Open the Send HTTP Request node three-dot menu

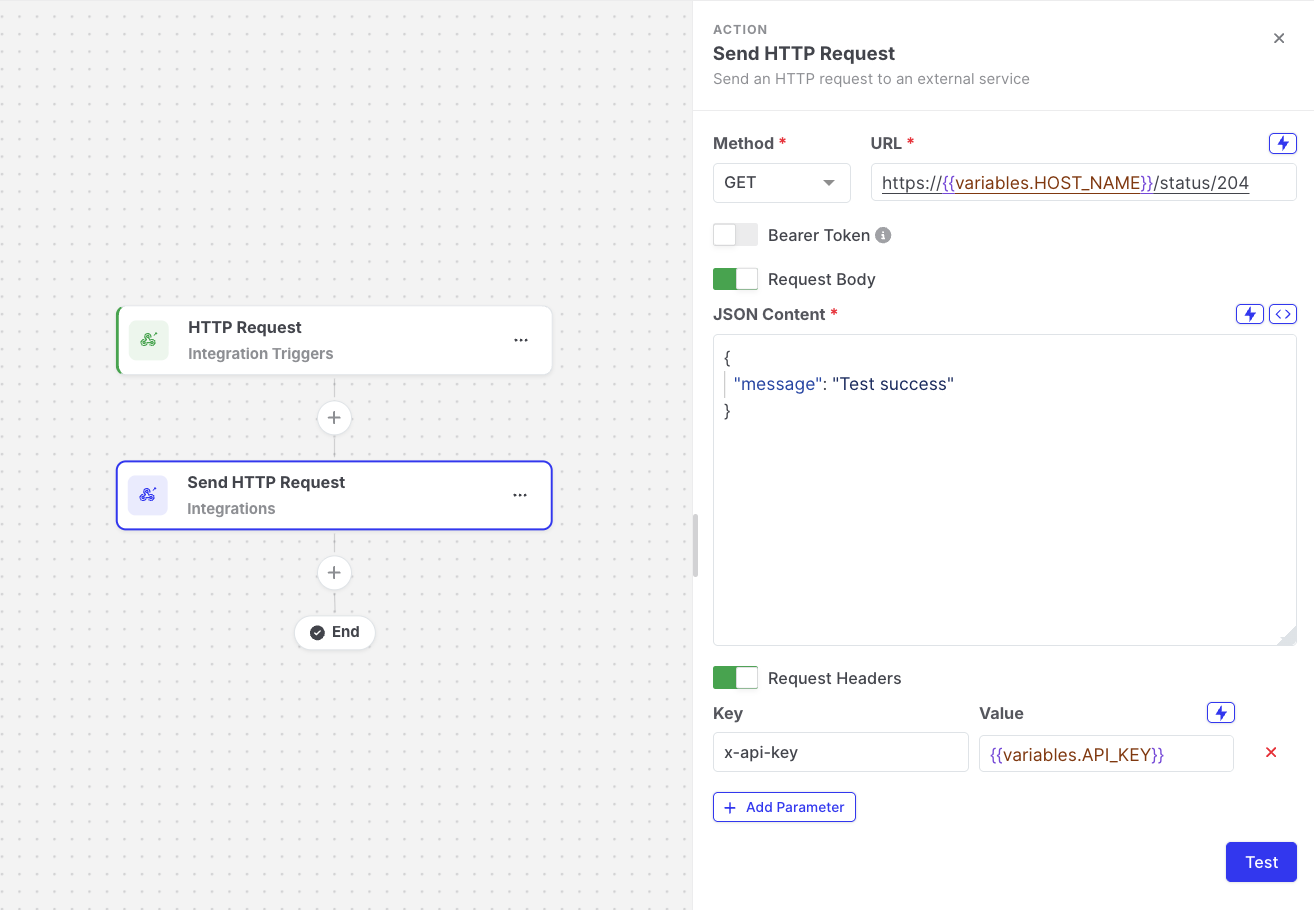(520, 495)
